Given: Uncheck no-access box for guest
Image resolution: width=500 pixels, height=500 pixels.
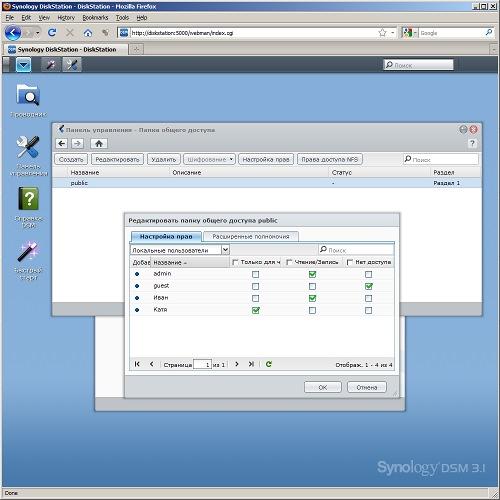Looking at the screenshot, I should [368, 286].
